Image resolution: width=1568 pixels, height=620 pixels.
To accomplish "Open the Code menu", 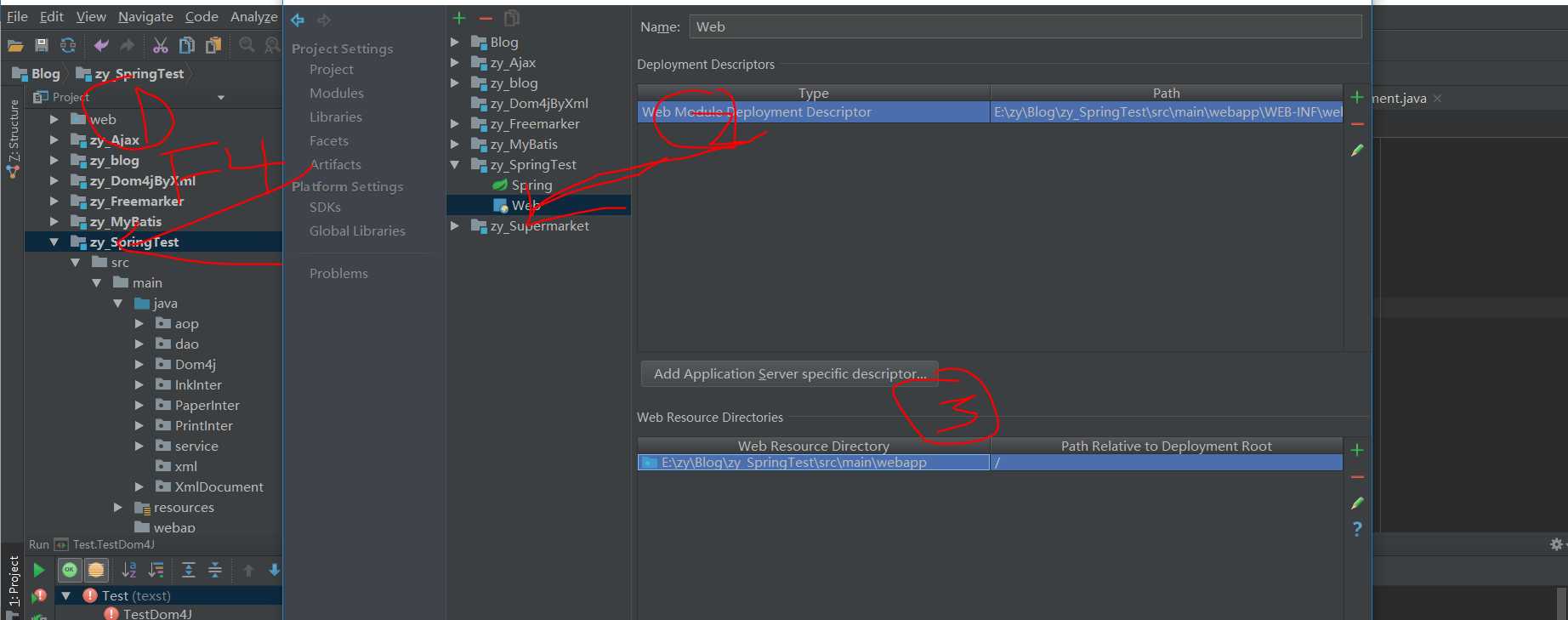I will [202, 16].
